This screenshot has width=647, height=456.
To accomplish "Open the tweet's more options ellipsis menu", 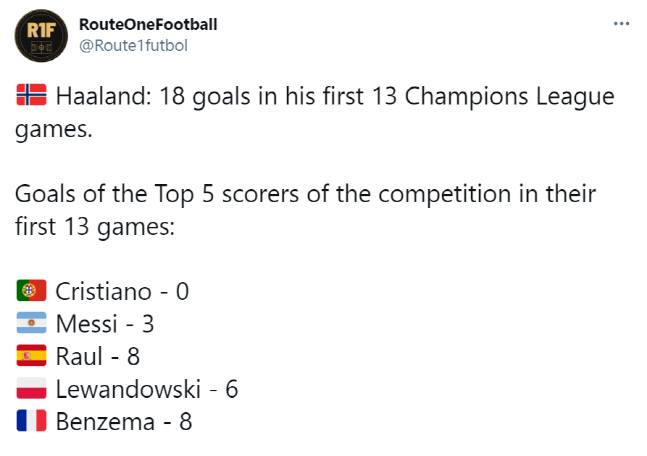I will [x=621, y=24].
